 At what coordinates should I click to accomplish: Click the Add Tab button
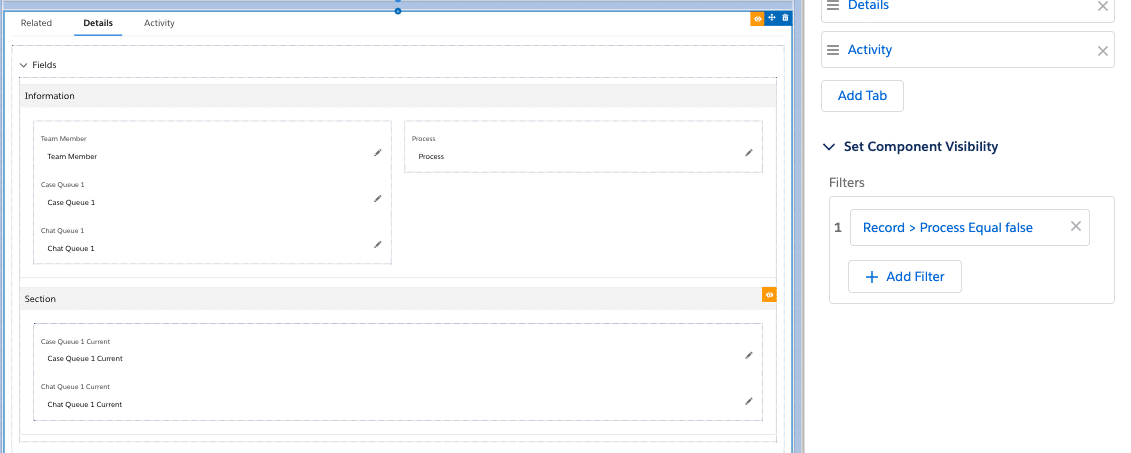click(x=862, y=96)
